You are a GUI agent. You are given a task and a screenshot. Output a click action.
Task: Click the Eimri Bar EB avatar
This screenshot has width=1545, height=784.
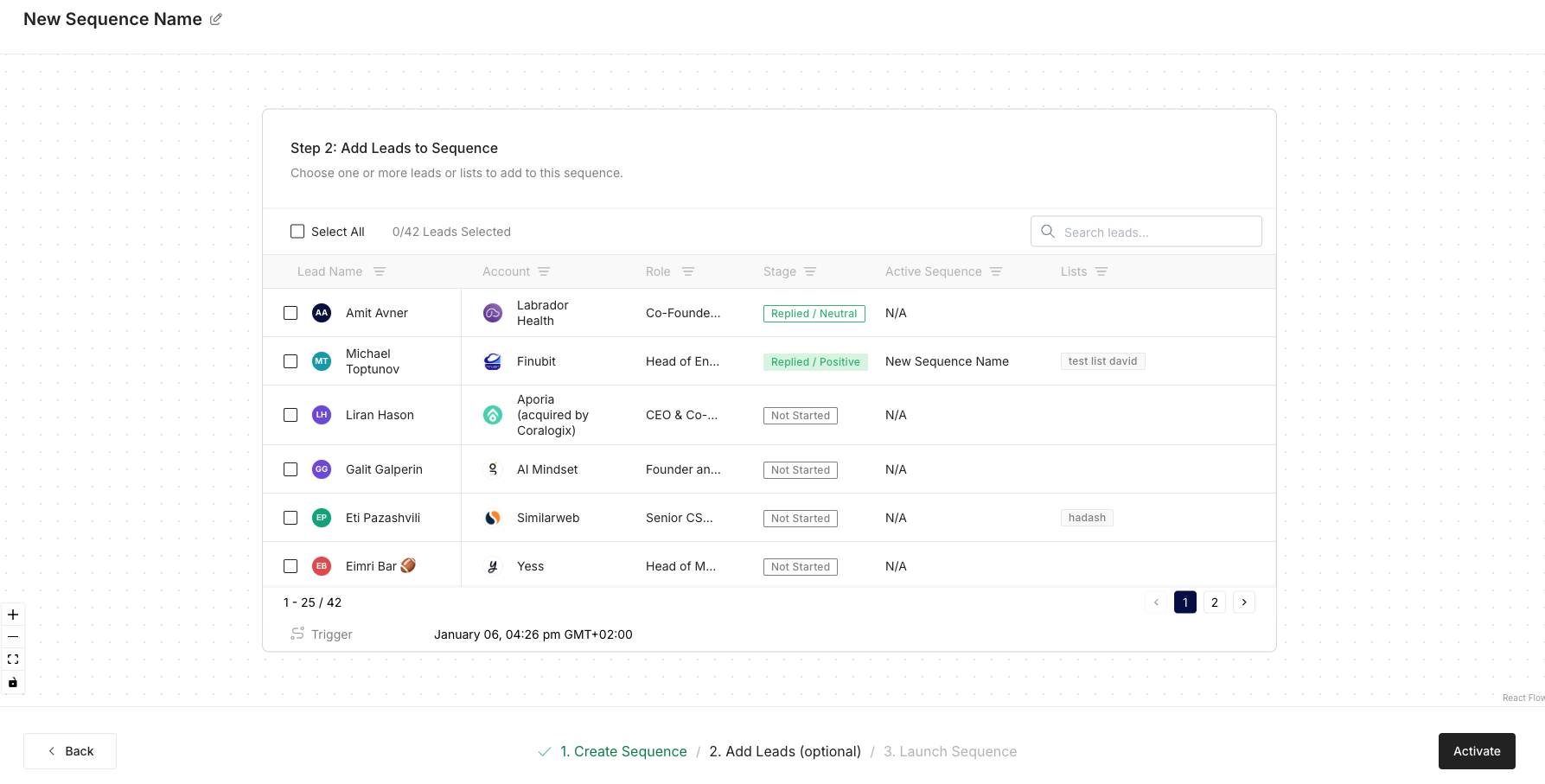[x=322, y=566]
